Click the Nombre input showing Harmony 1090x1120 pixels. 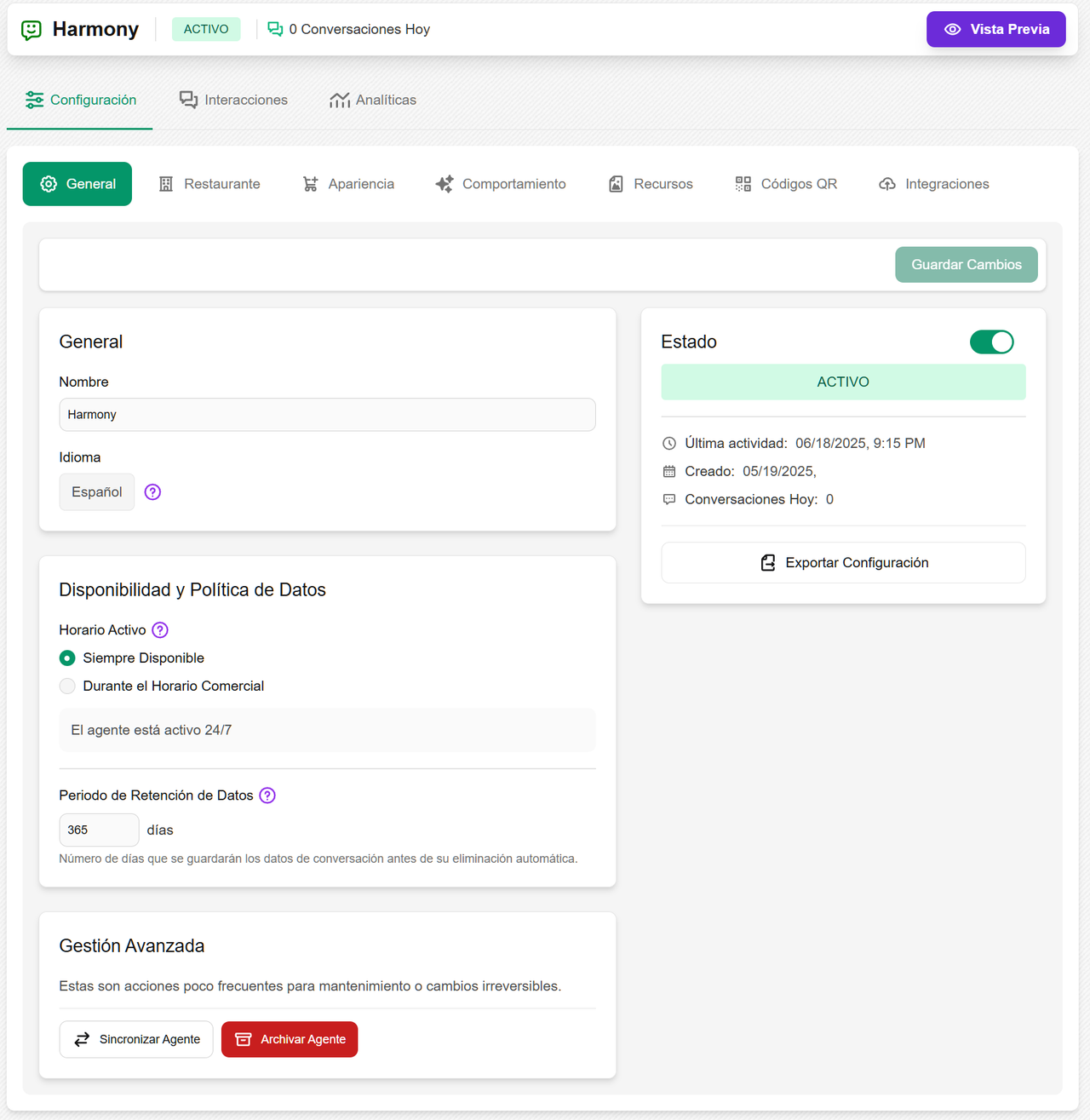[x=327, y=414]
